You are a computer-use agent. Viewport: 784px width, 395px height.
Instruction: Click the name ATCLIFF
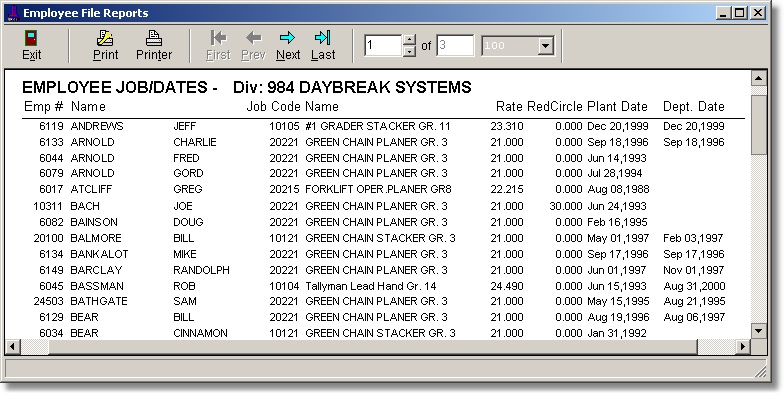pos(92,189)
